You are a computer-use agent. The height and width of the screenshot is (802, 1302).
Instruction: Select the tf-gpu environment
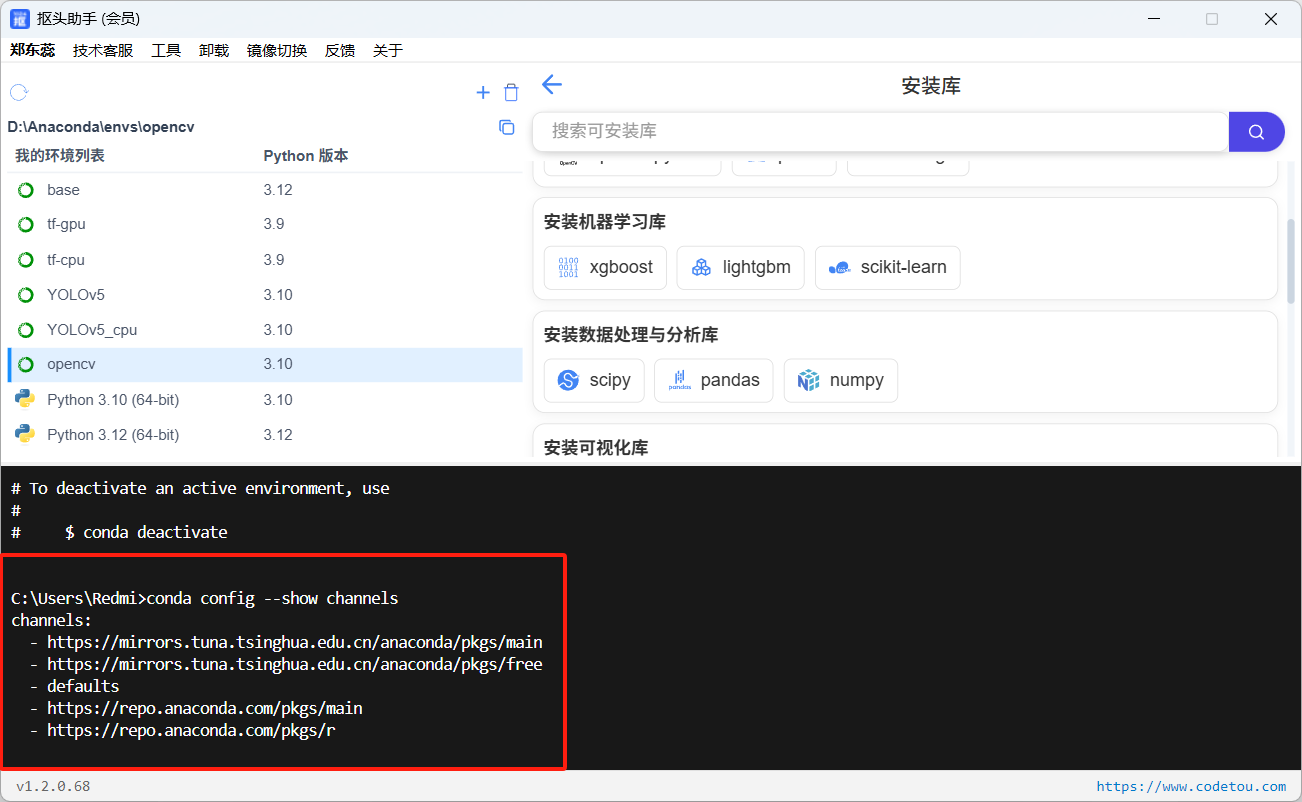pos(265,225)
